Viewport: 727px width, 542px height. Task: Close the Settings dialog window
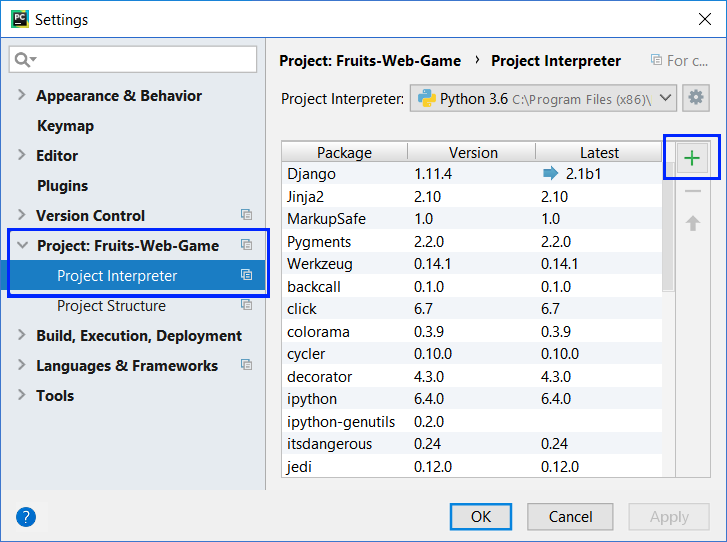(x=703, y=19)
